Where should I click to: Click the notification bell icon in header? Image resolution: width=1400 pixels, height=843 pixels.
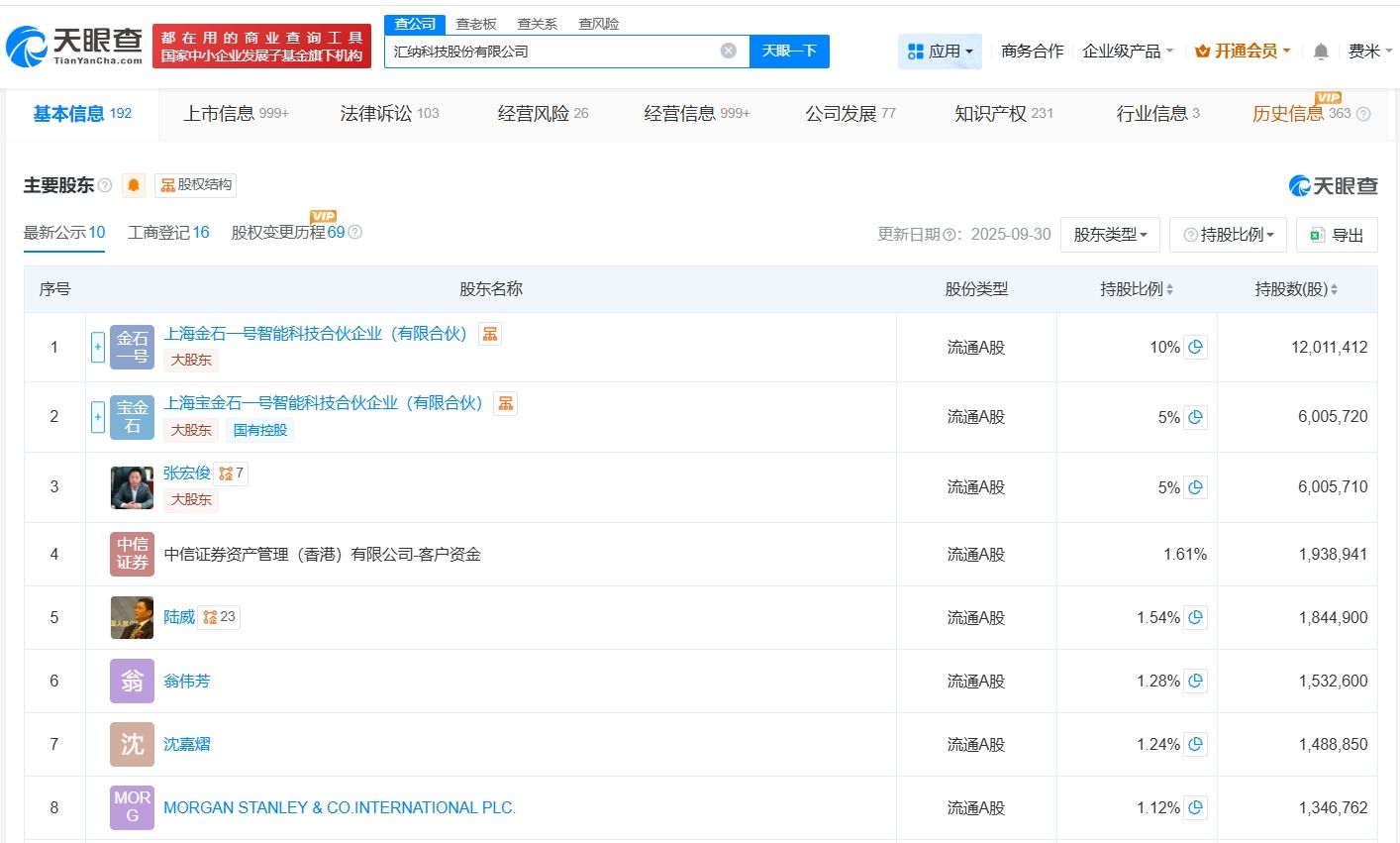tap(1320, 52)
